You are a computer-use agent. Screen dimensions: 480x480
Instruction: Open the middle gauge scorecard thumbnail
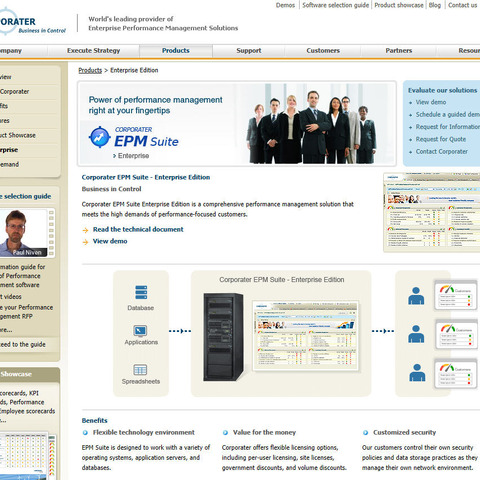coord(456,334)
